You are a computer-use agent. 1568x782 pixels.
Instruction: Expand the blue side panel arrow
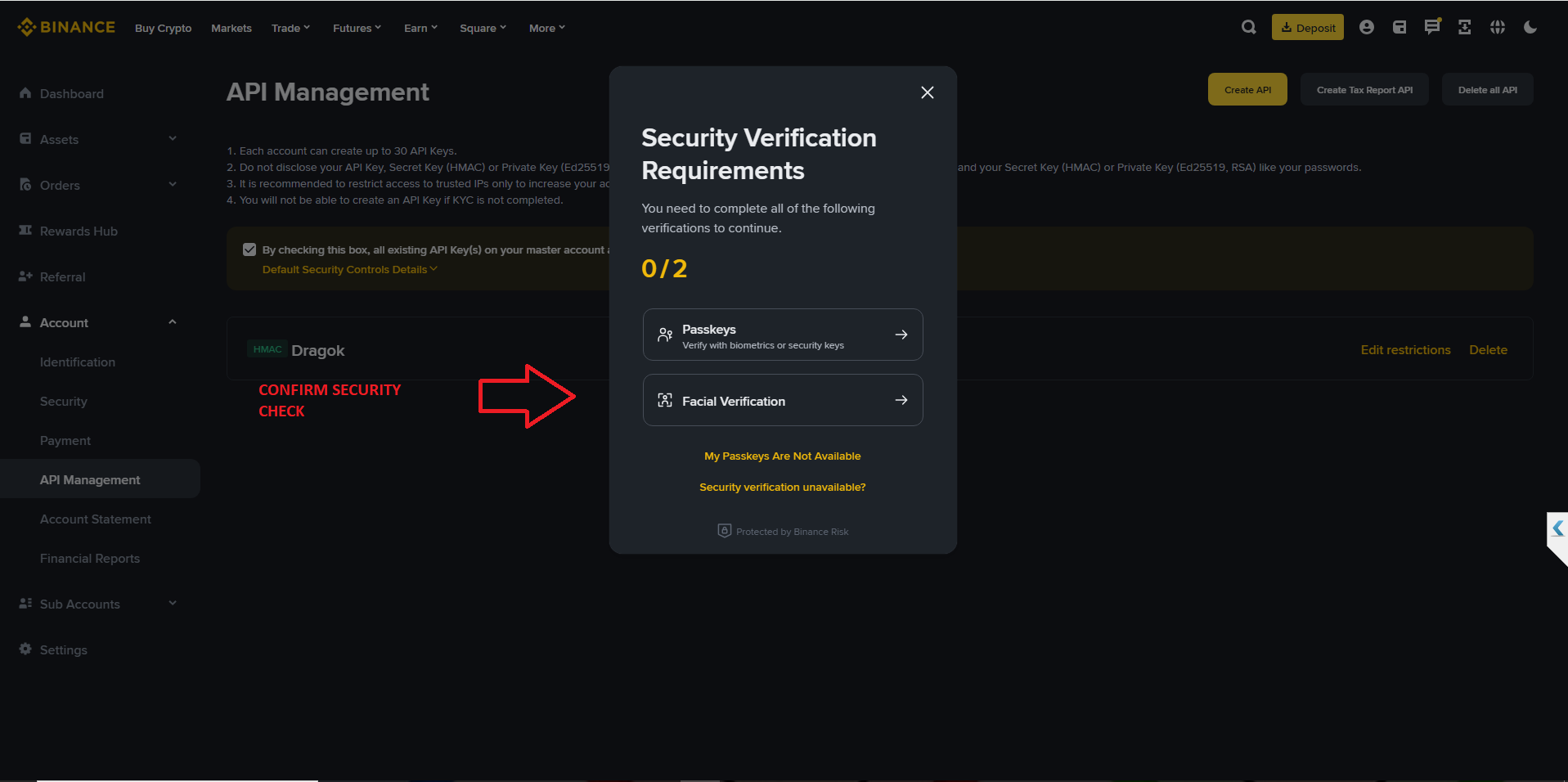pos(1557,529)
